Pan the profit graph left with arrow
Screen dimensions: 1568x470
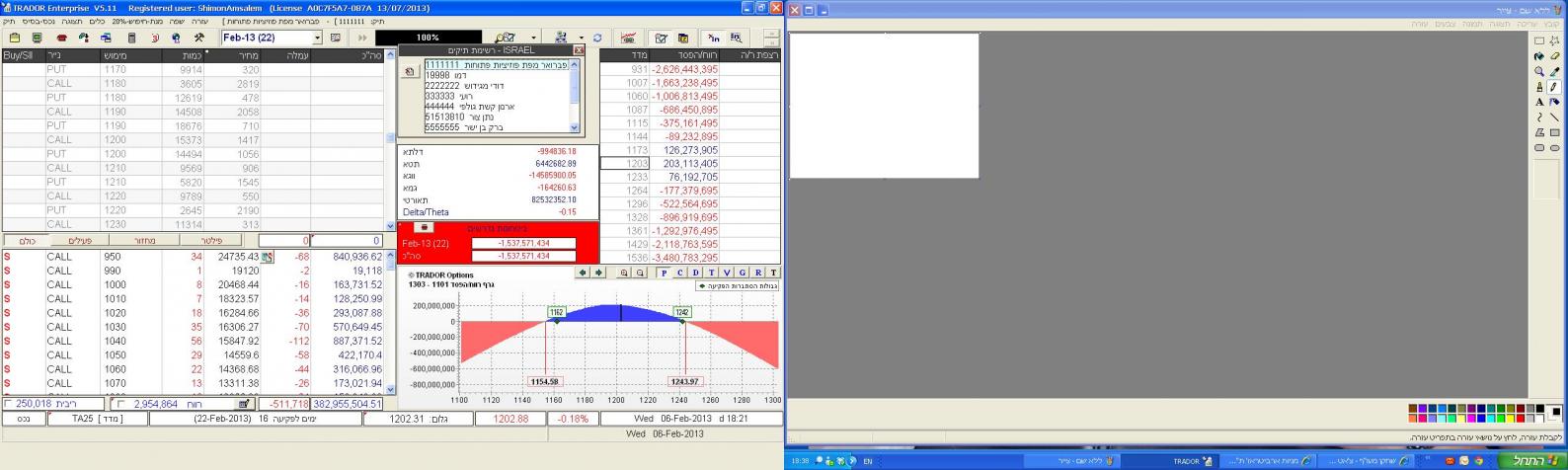click(x=583, y=273)
